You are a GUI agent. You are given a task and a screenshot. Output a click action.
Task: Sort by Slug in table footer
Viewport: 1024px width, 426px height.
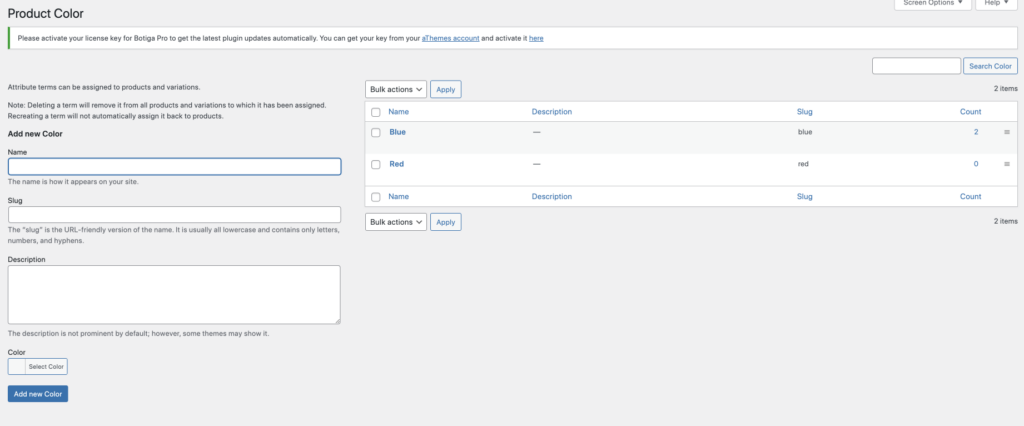pos(805,196)
